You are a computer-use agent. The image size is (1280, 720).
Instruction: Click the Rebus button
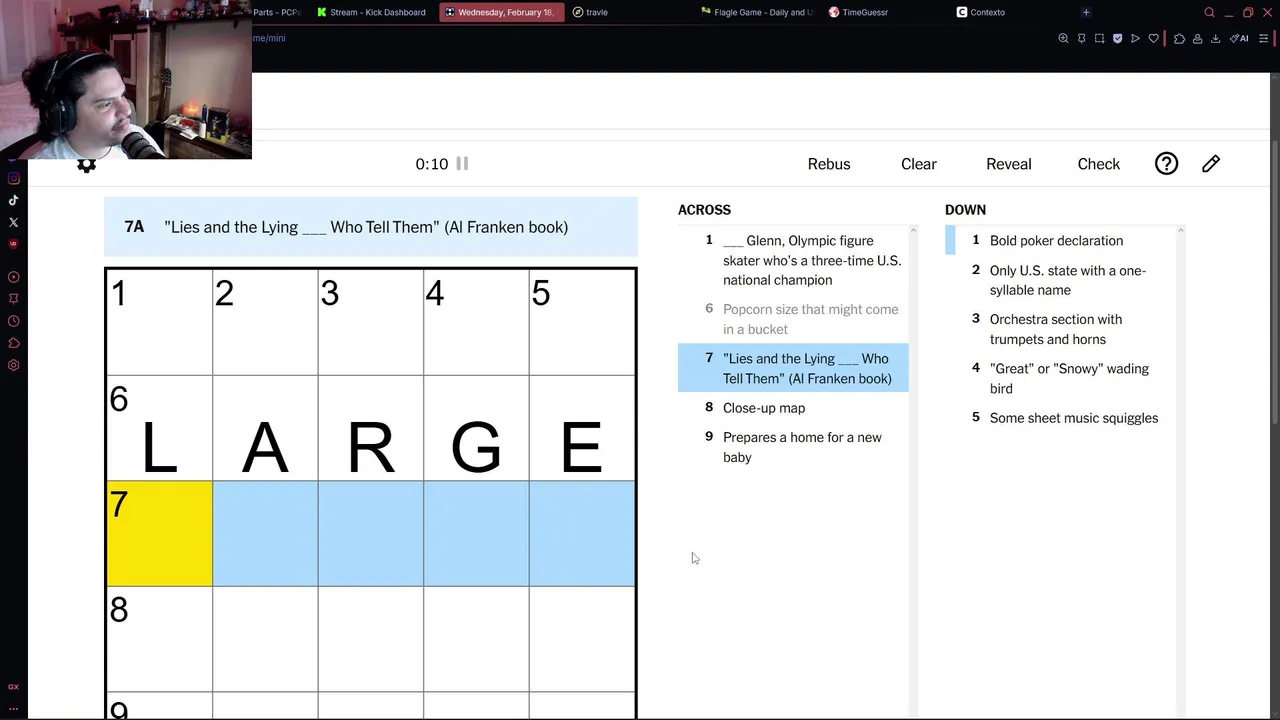click(x=829, y=164)
